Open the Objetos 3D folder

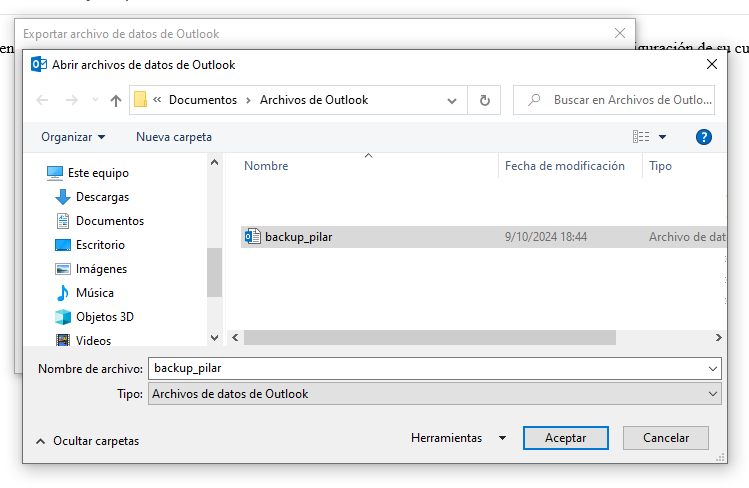pos(105,317)
